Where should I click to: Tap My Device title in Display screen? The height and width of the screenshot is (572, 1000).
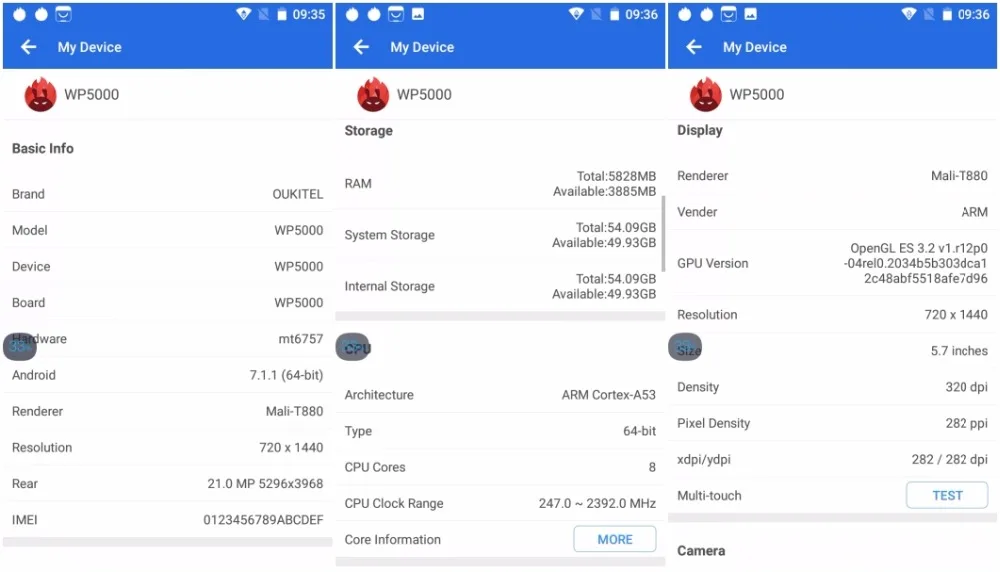(754, 47)
